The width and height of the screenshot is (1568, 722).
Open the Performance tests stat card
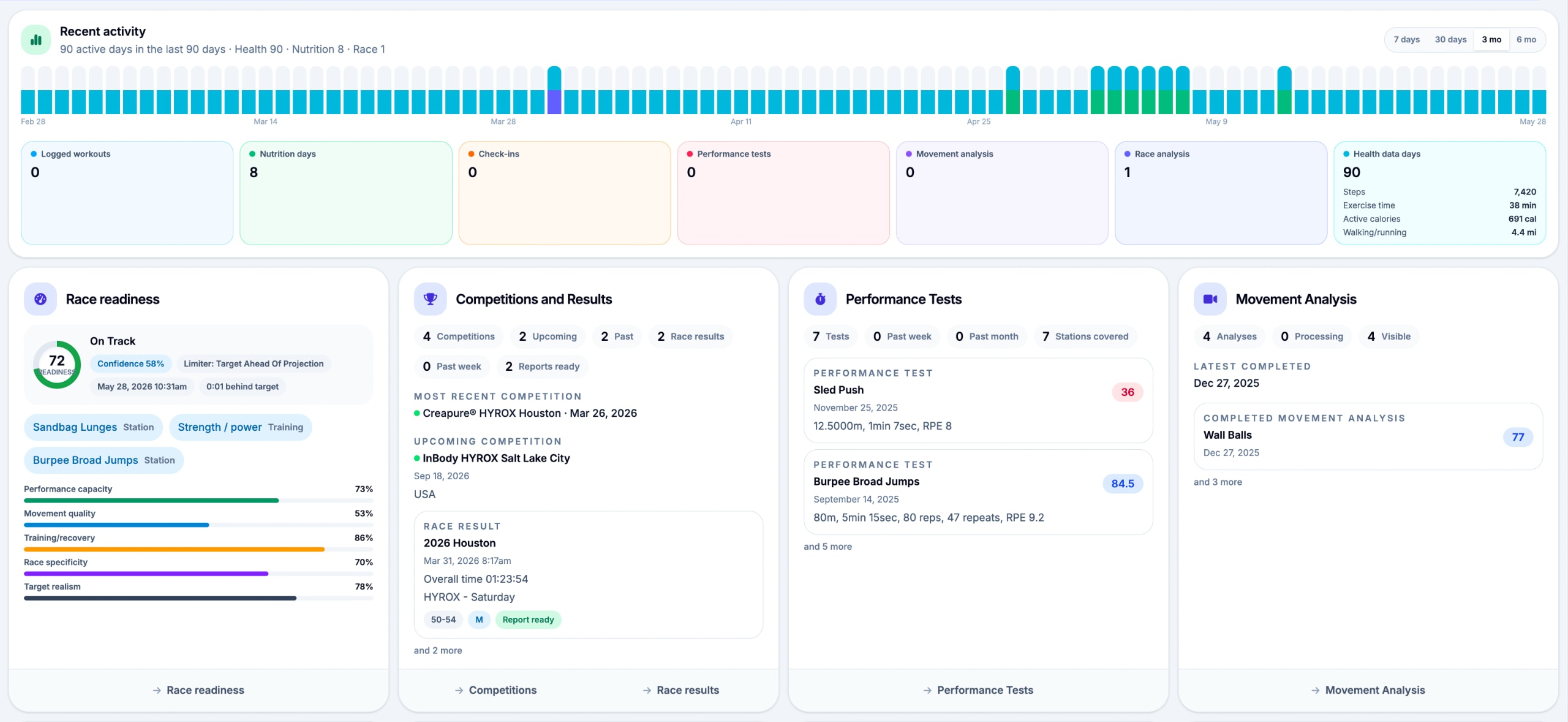click(x=783, y=193)
